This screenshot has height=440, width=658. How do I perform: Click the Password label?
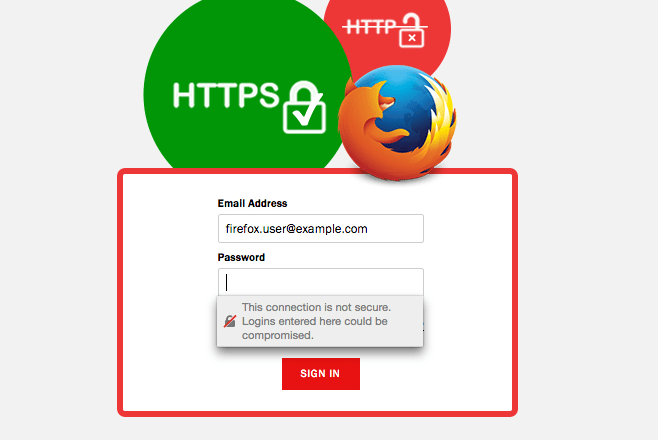click(241, 258)
